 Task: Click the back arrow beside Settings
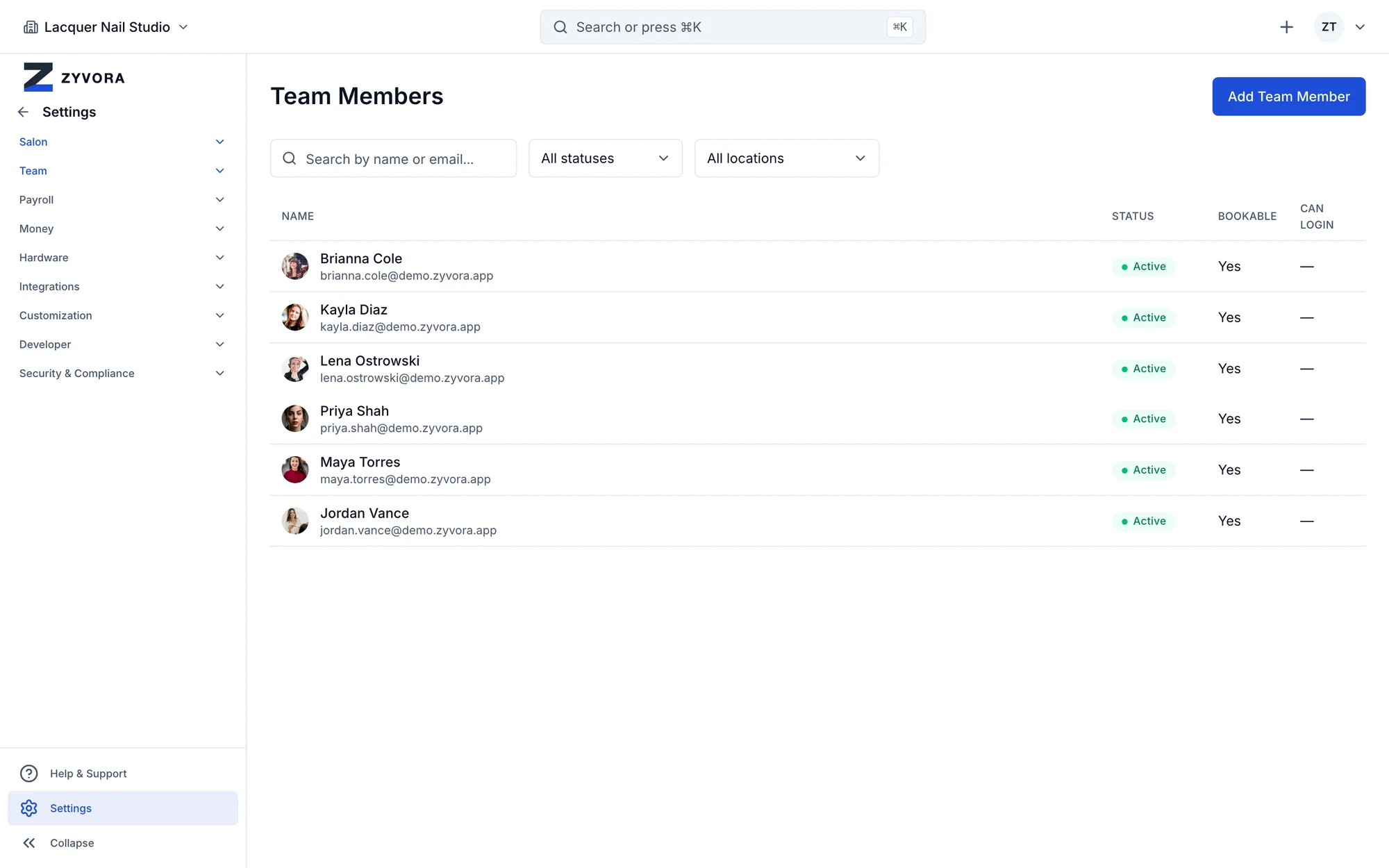tap(24, 112)
